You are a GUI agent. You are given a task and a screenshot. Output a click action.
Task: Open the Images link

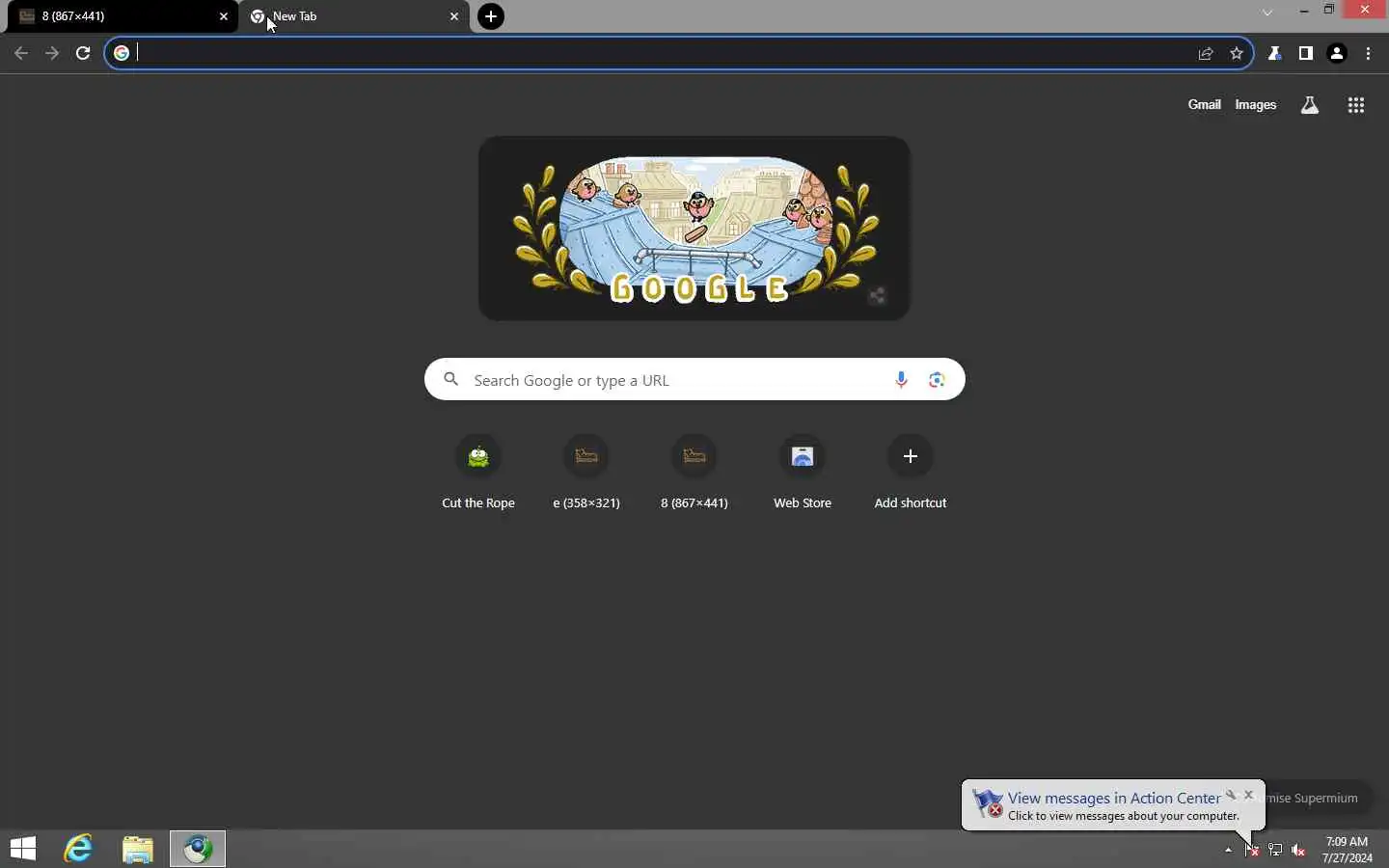(1256, 104)
